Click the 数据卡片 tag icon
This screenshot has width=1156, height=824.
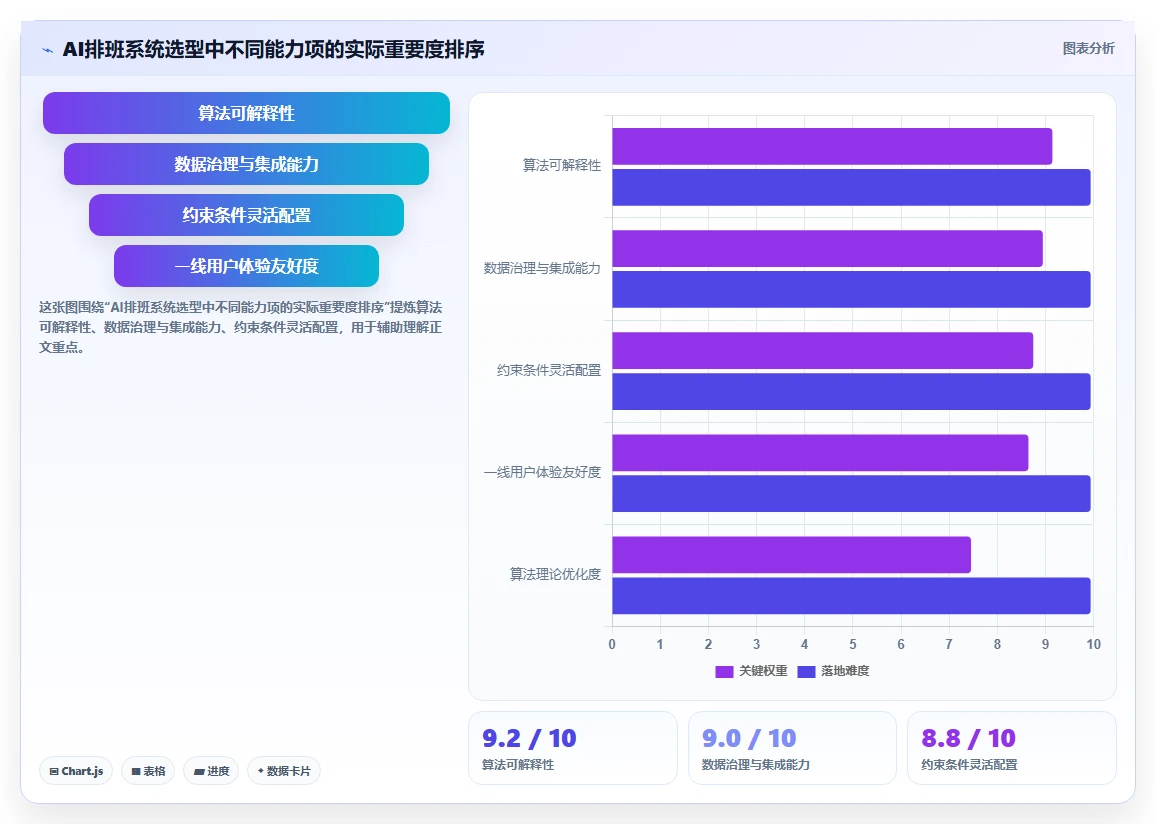[260, 771]
